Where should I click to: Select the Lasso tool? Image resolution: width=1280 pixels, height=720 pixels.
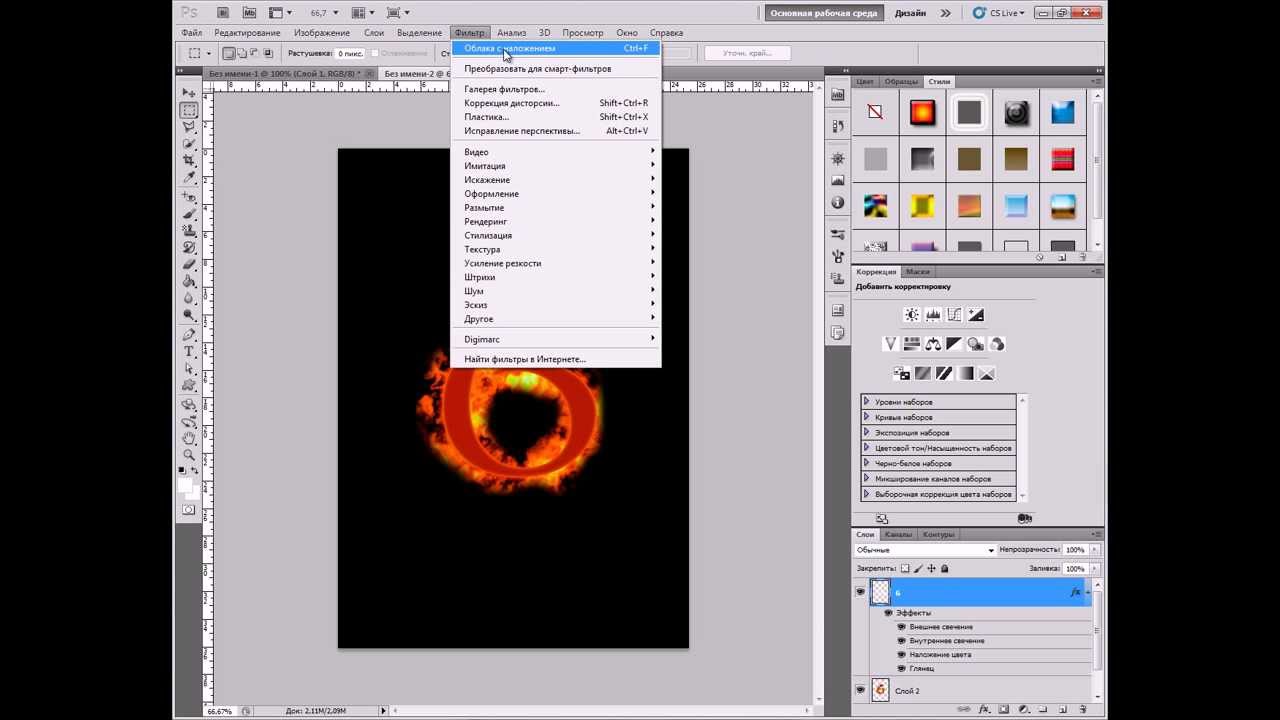[189, 127]
